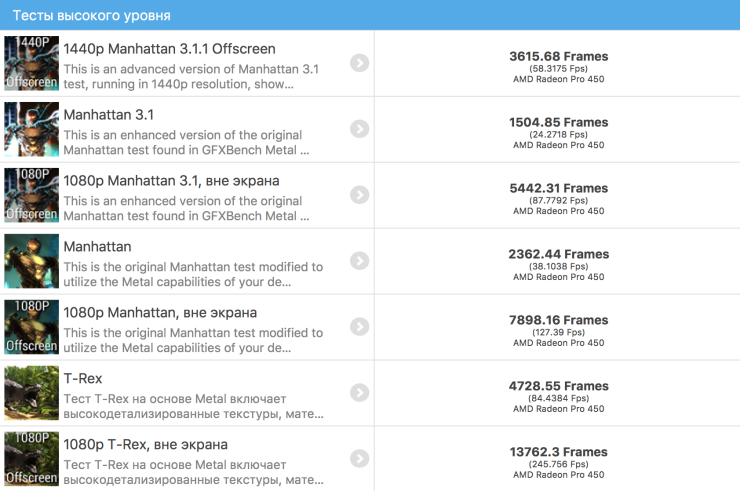Select the 1080p Manhattan 3.1 offscreen thumbnail
740x491 pixels.
click(x=31, y=195)
